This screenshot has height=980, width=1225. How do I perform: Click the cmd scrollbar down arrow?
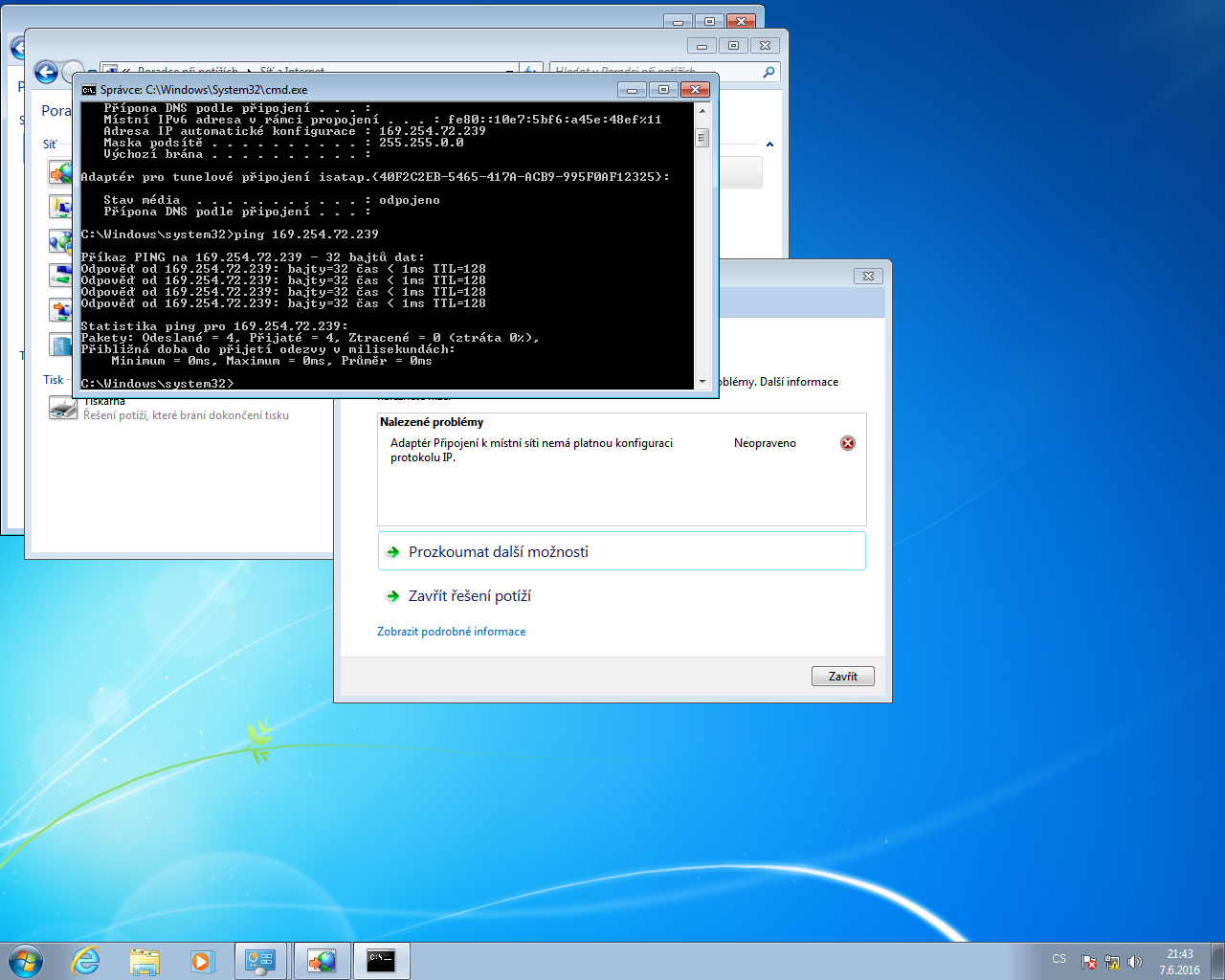[702, 382]
